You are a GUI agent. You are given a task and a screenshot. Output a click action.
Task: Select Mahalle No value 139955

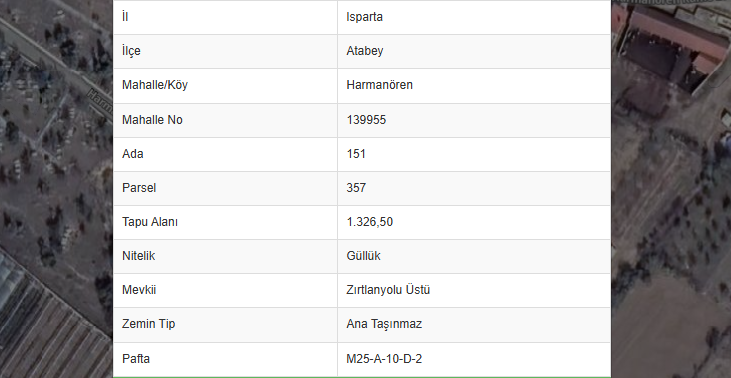tap(366, 120)
